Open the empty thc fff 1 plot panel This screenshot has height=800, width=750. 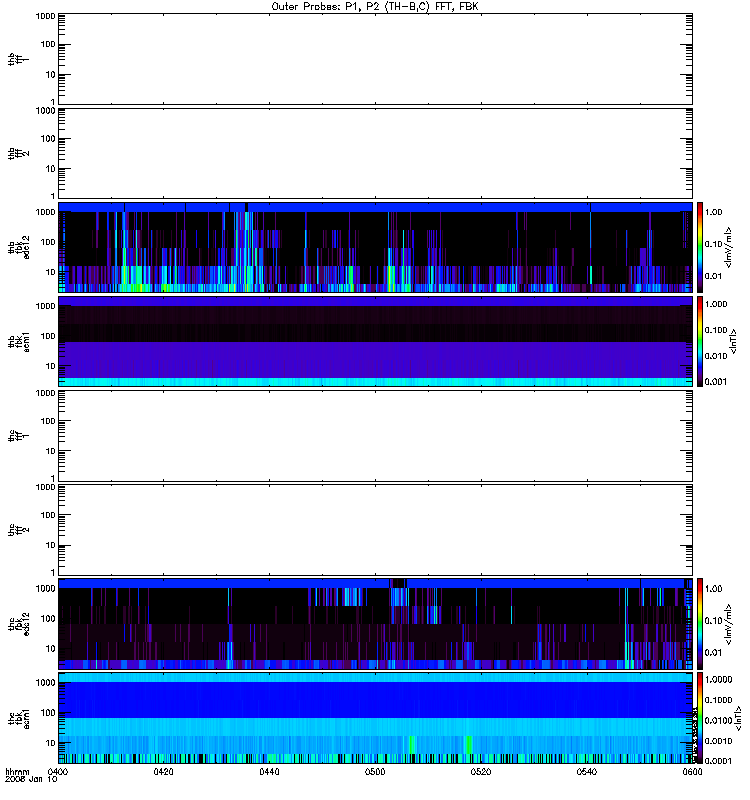point(376,436)
